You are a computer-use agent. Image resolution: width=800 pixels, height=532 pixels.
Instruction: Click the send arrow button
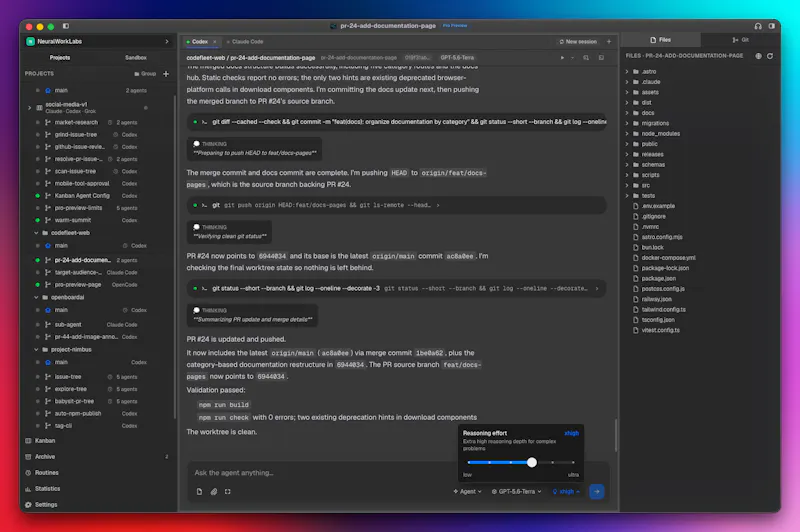(x=596, y=492)
